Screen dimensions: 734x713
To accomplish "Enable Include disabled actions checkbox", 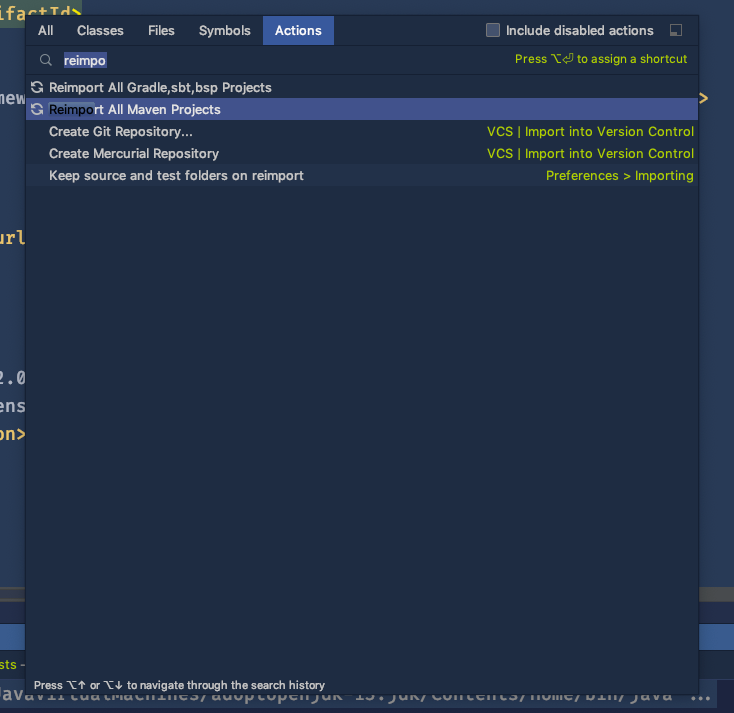I will pyautogui.click(x=492, y=30).
